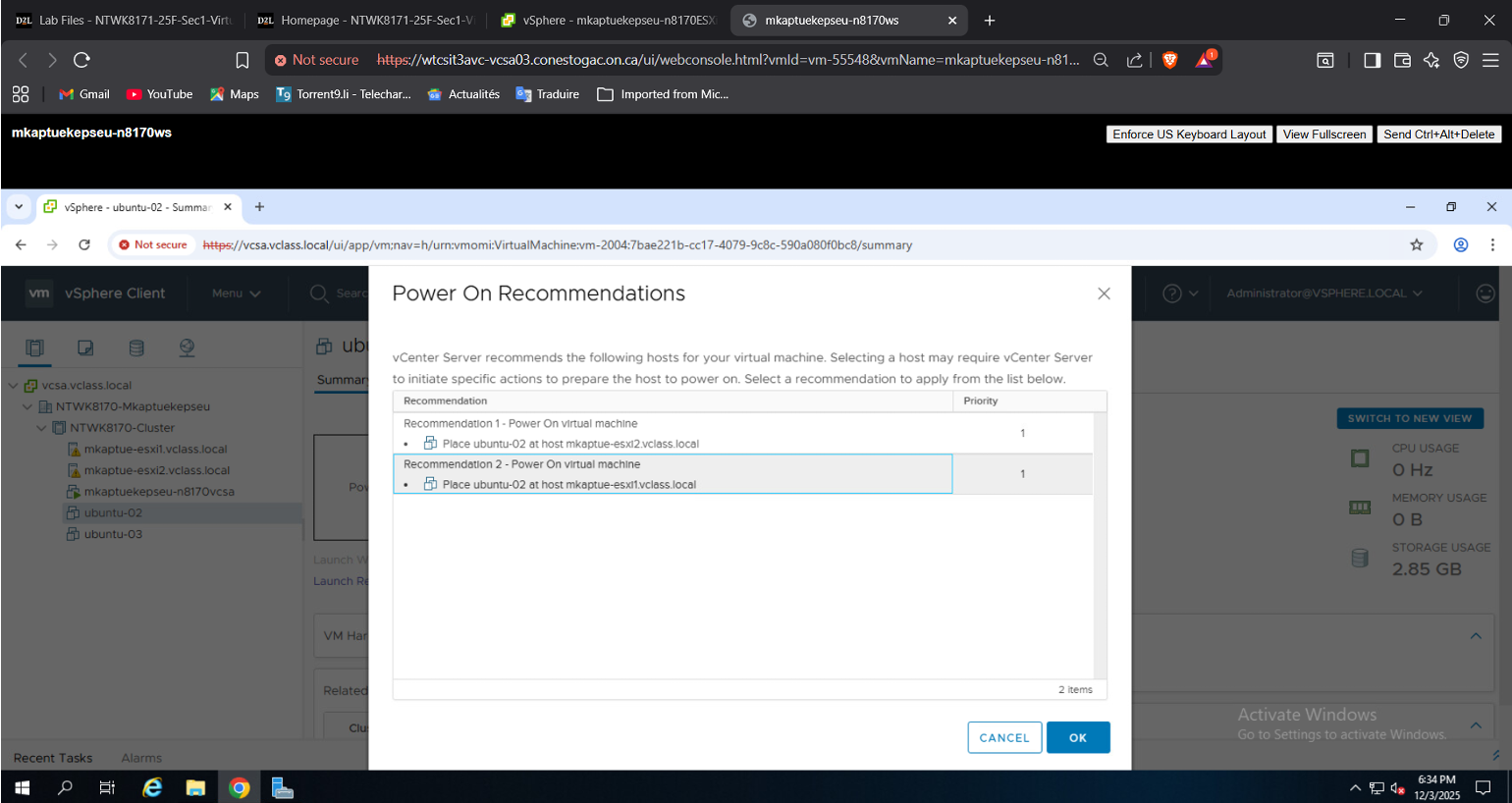Viewport: 1512px width, 803px height.
Task: Open the Brave wallet icon
Action: [1402, 60]
